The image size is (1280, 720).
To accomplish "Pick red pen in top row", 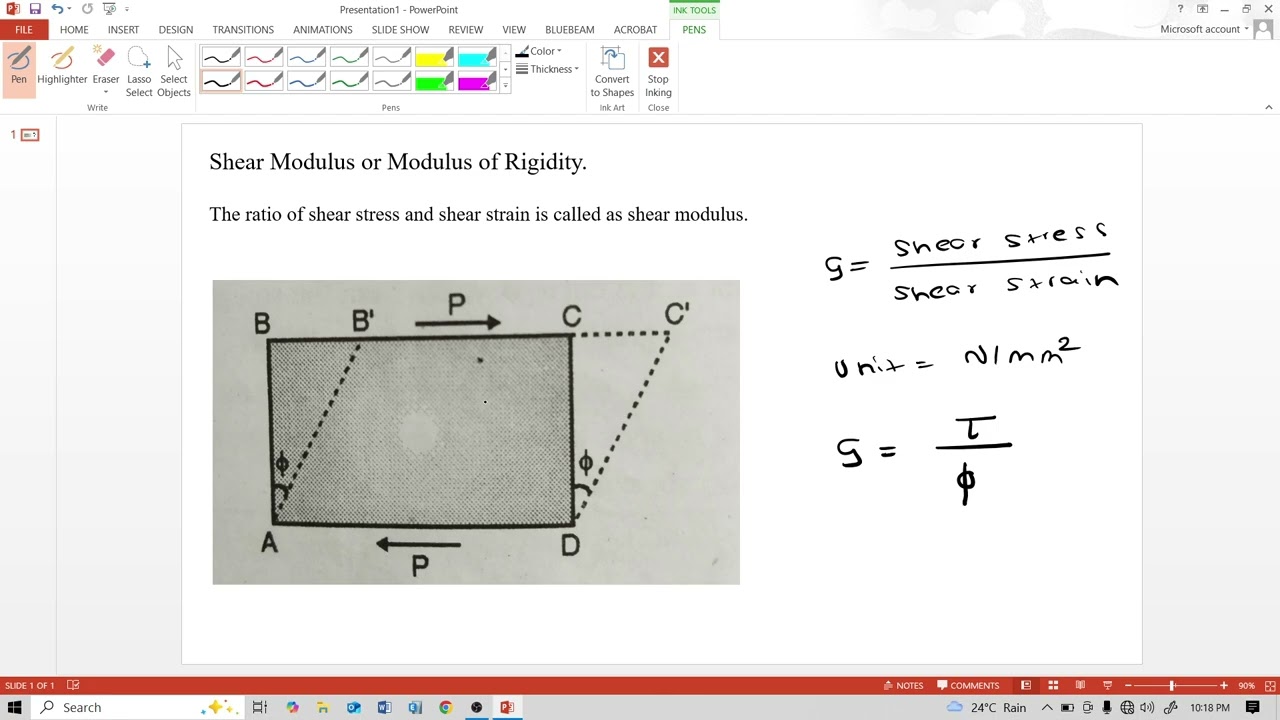I will point(264,57).
